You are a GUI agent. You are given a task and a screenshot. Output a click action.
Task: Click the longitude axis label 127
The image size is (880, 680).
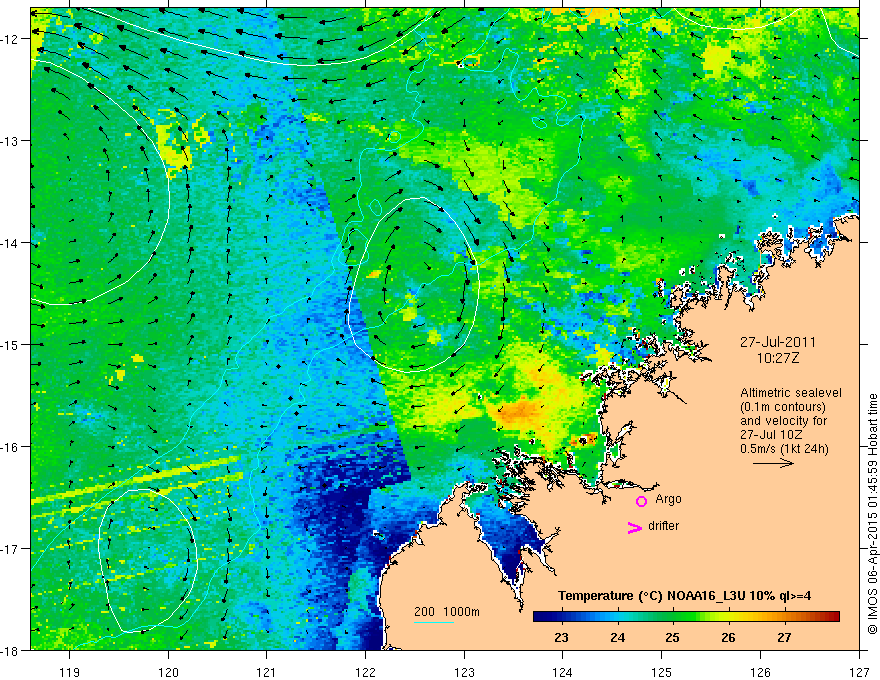coord(859,672)
